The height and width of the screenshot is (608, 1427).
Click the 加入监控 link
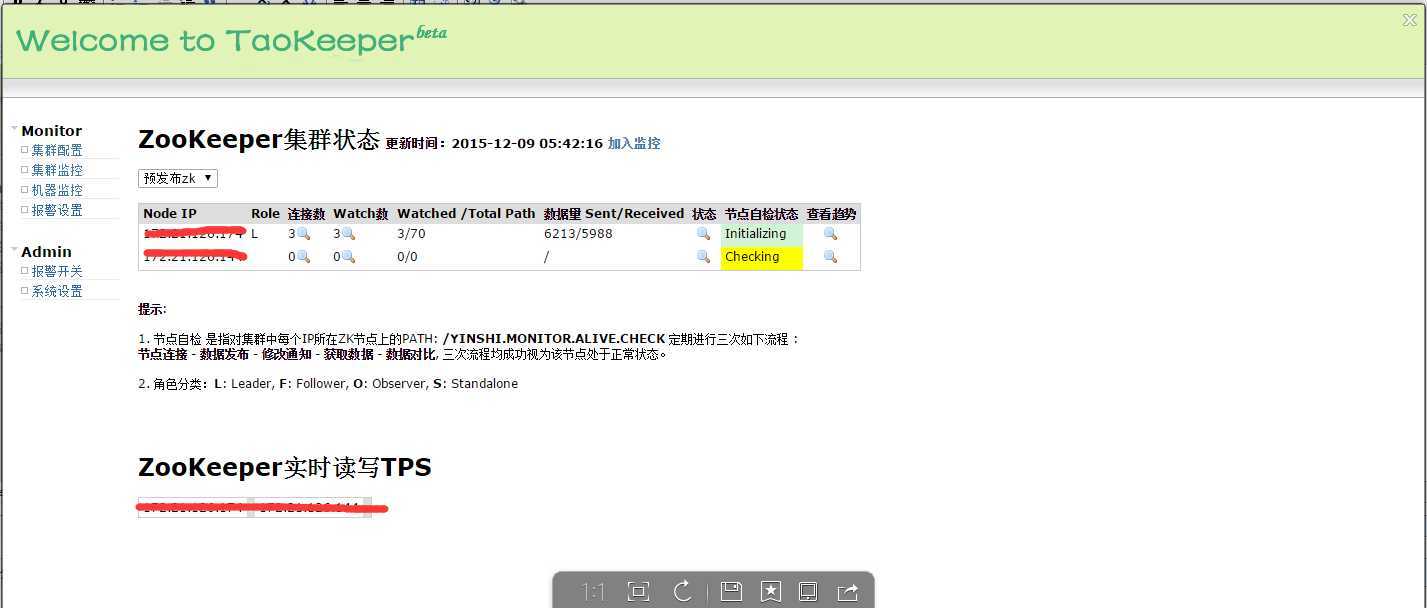coord(634,143)
